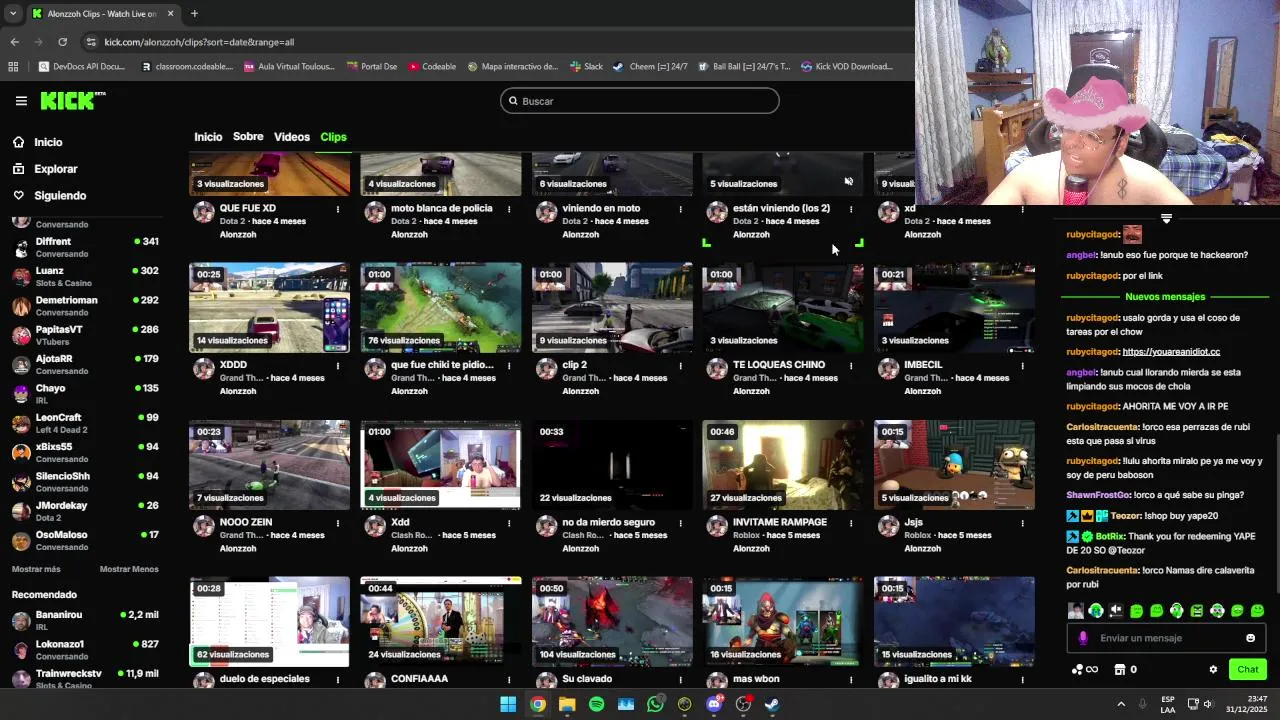Click Mostrar más in following list
The width and height of the screenshot is (1280, 720).
click(x=36, y=569)
